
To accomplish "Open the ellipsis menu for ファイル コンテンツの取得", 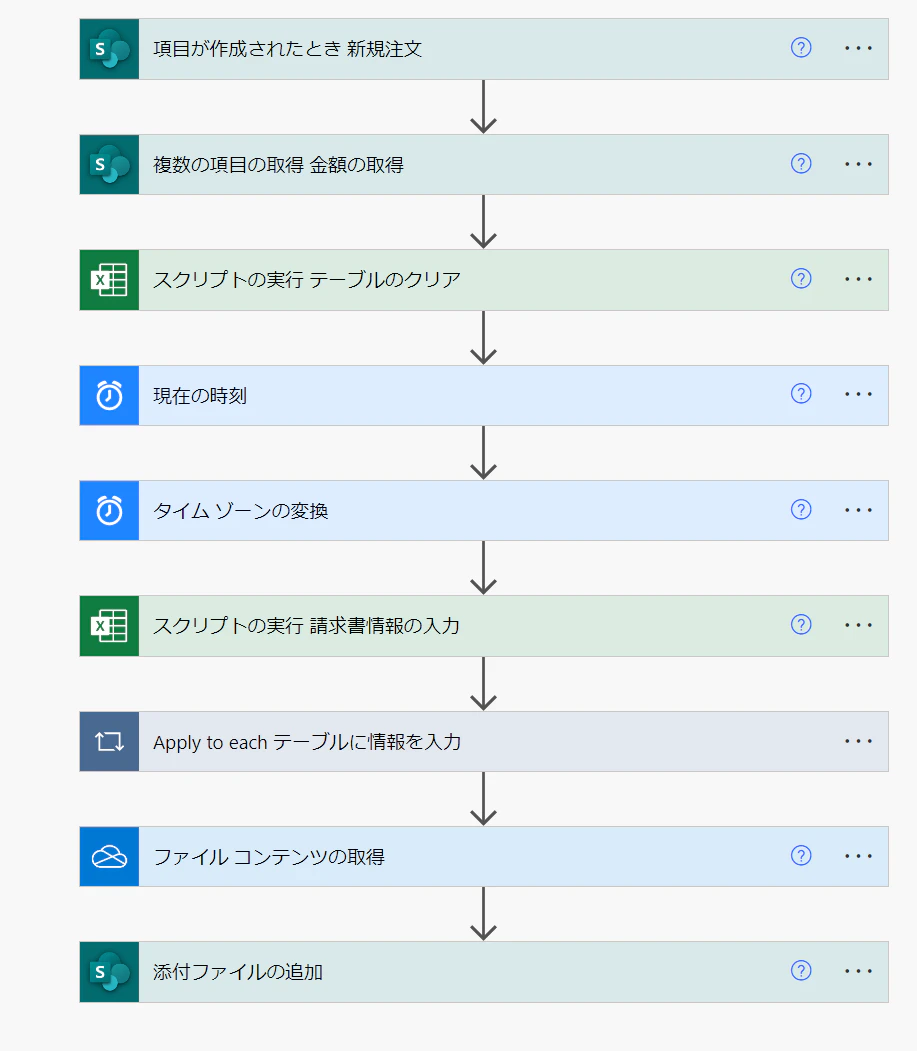I will pyautogui.click(x=859, y=856).
